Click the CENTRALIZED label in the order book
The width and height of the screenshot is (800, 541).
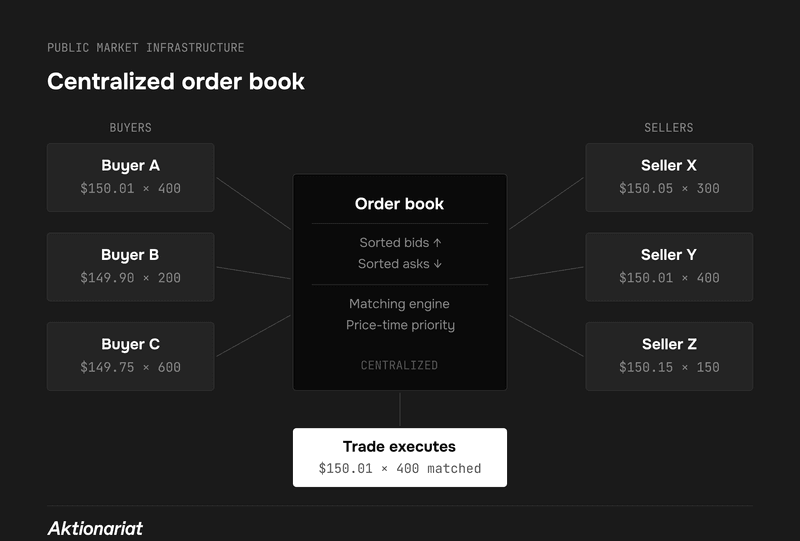pyautogui.click(x=399, y=366)
